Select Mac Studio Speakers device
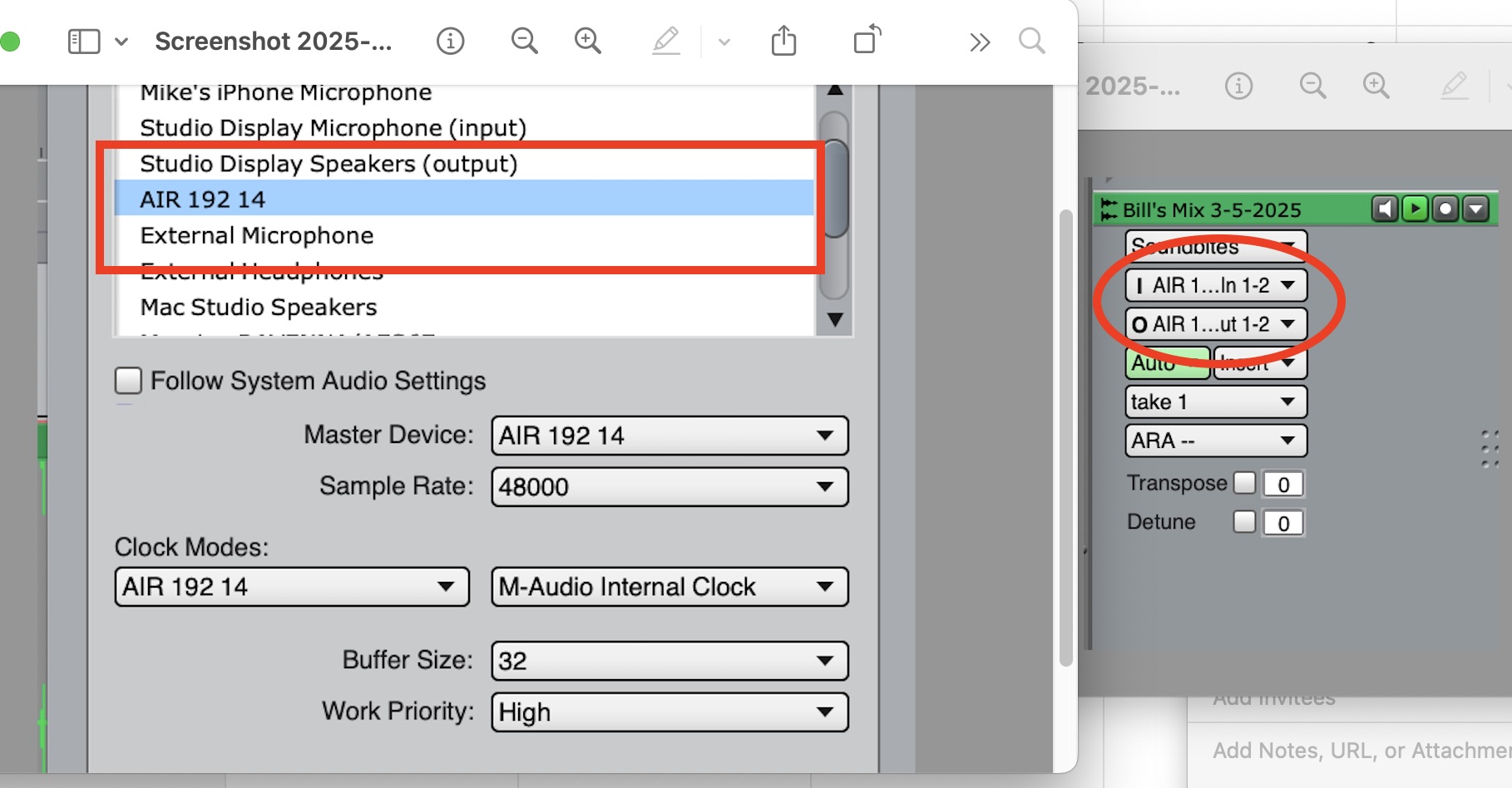1512x788 pixels. tap(464, 308)
